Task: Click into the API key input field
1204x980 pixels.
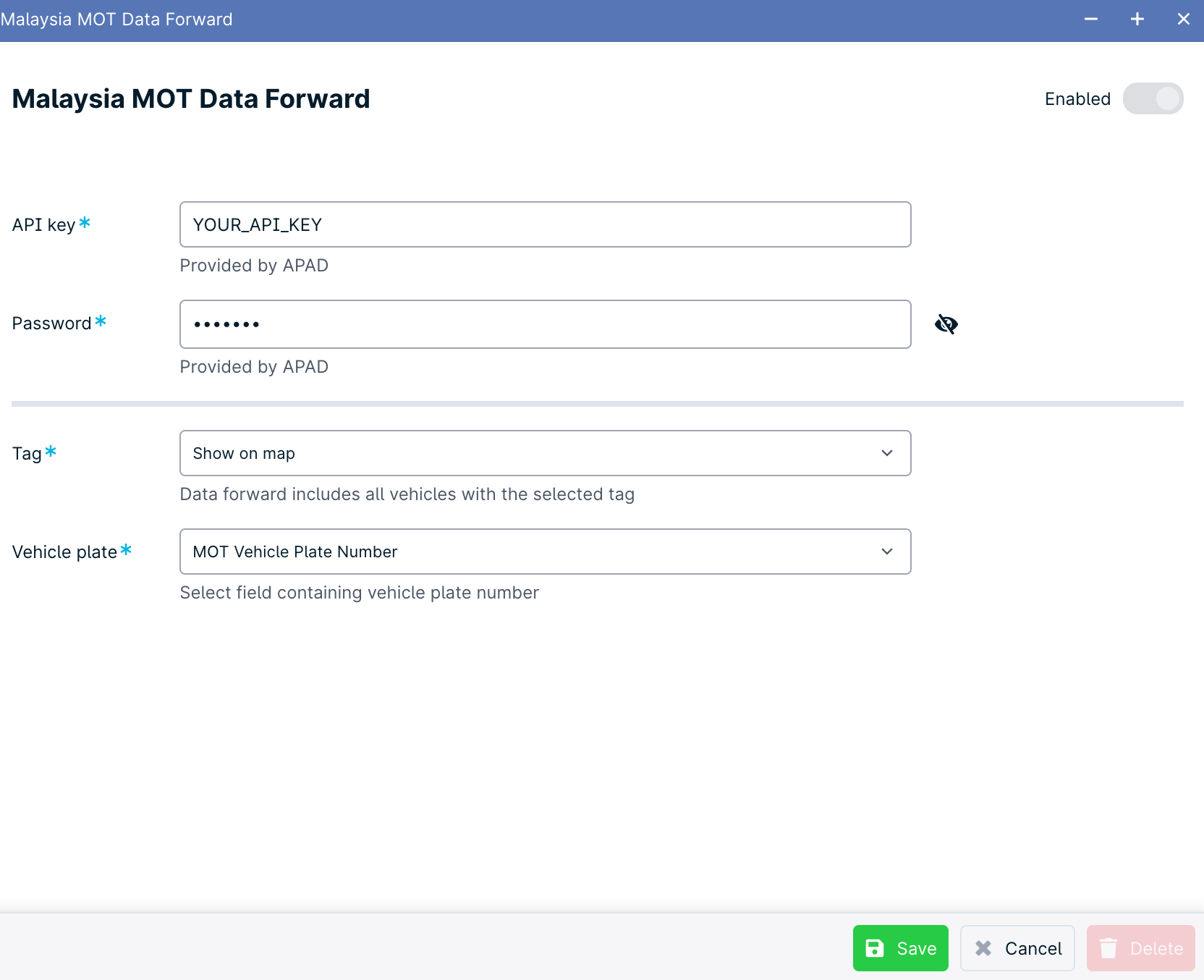Action: coord(545,224)
